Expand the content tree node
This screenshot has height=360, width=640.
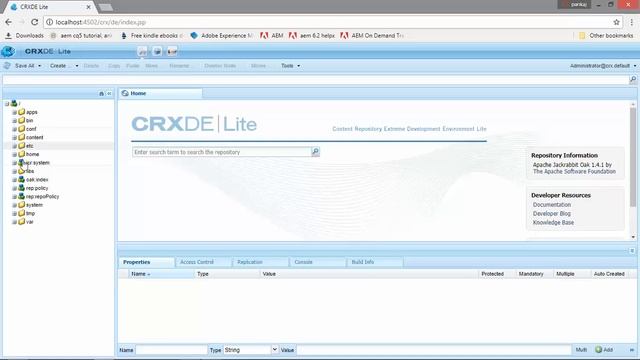(x=14, y=138)
